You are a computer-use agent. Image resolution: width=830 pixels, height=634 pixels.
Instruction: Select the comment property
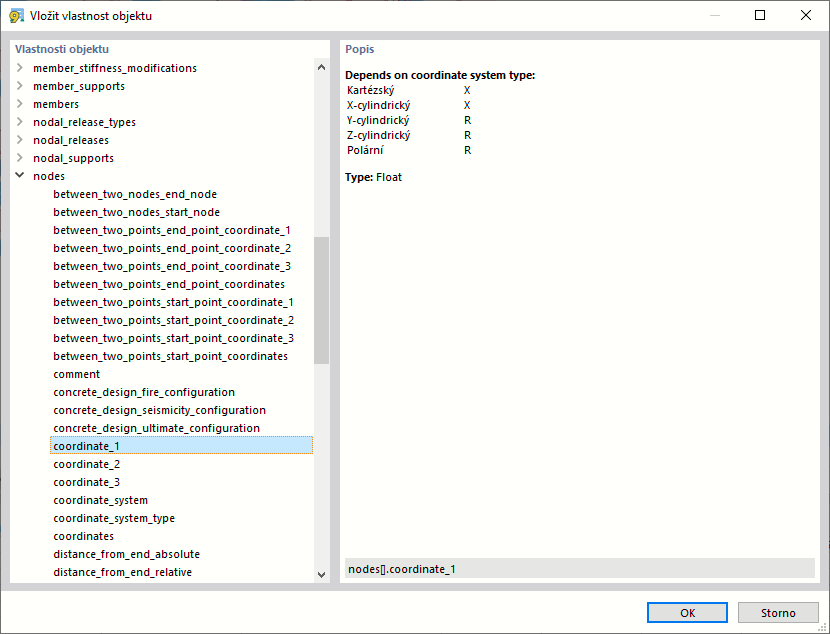pyautogui.click(x=77, y=374)
